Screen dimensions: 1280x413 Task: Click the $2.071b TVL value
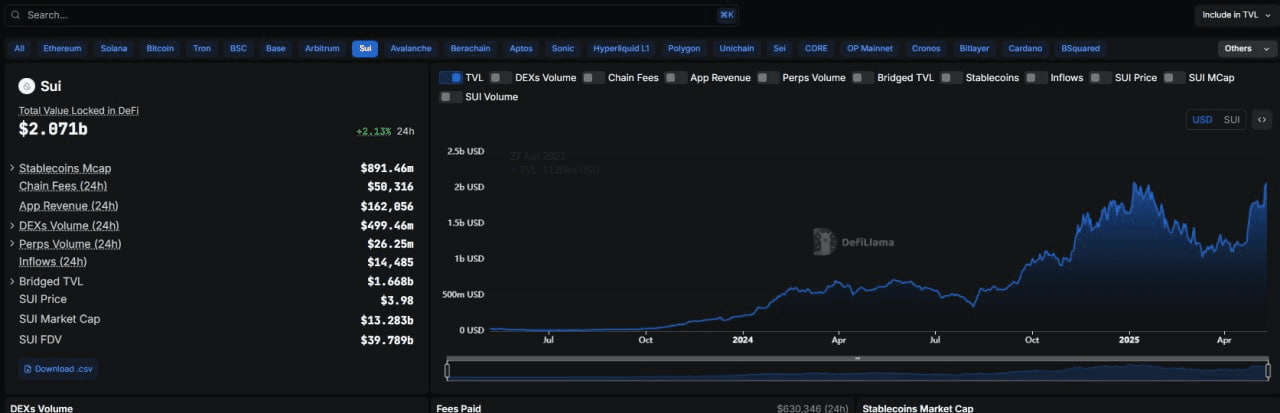point(53,130)
